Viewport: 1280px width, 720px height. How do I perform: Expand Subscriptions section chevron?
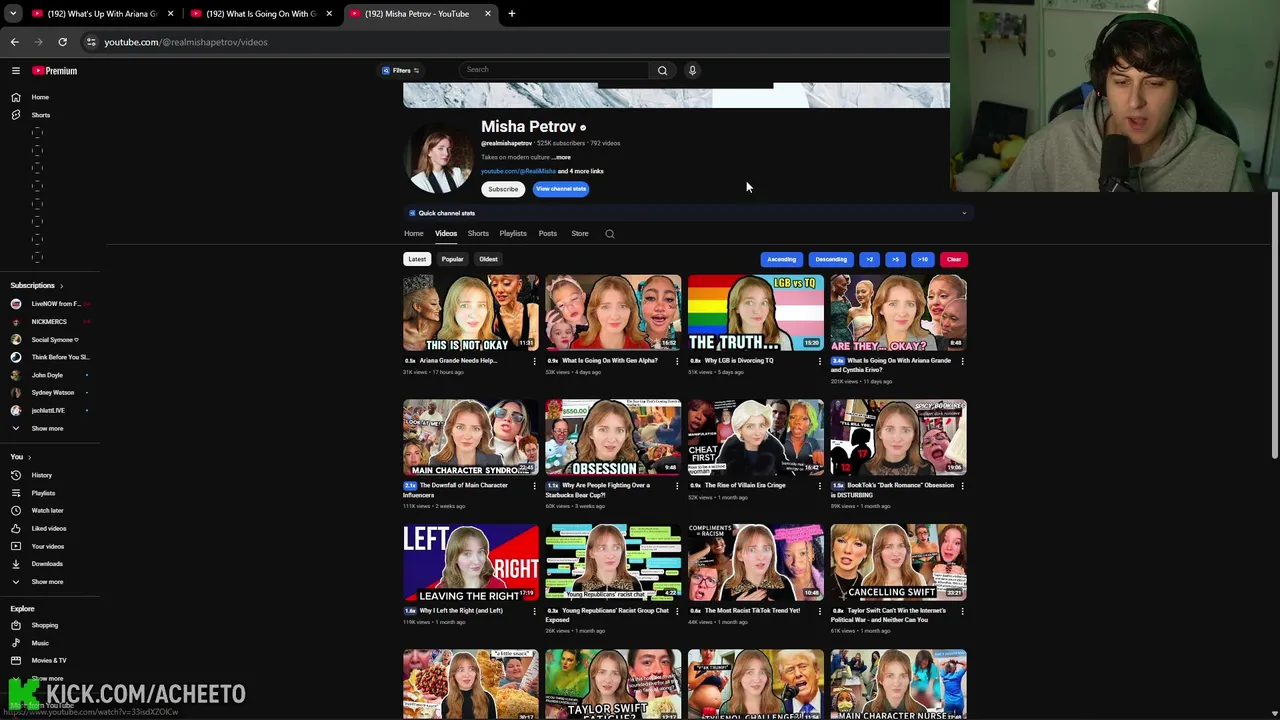pyautogui.click(x=61, y=286)
